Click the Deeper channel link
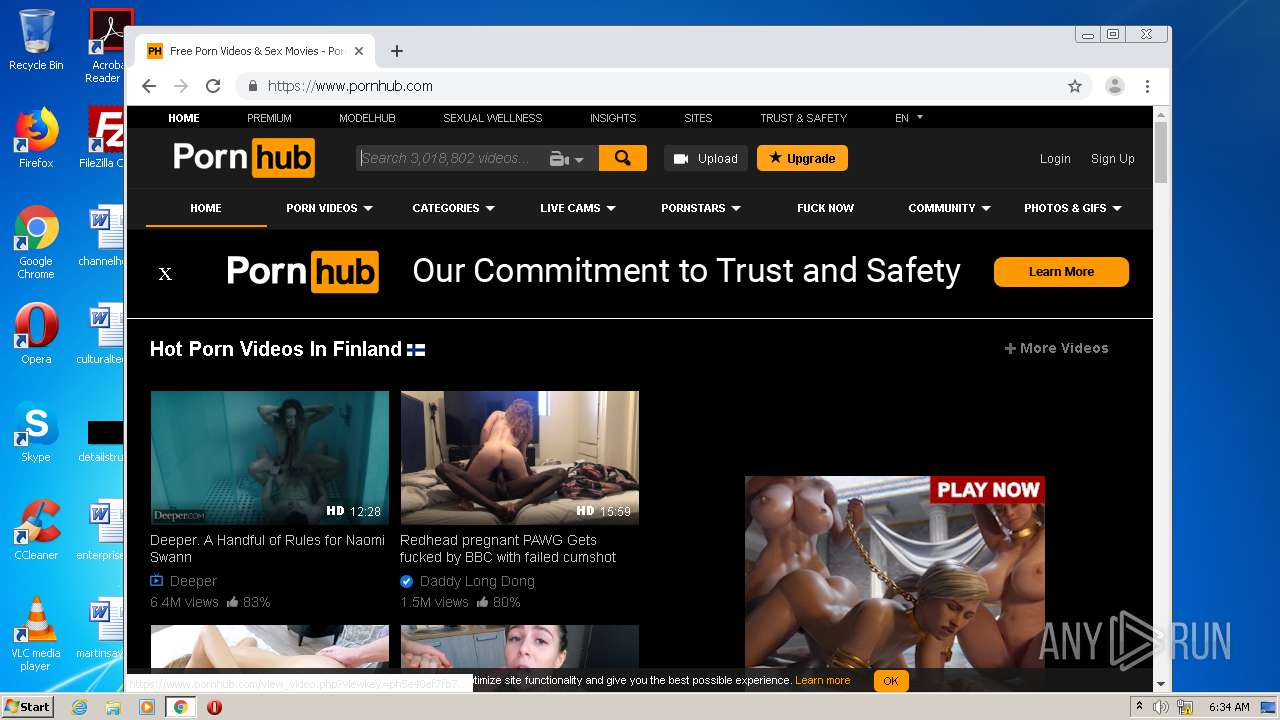1280x720 pixels. (x=193, y=581)
